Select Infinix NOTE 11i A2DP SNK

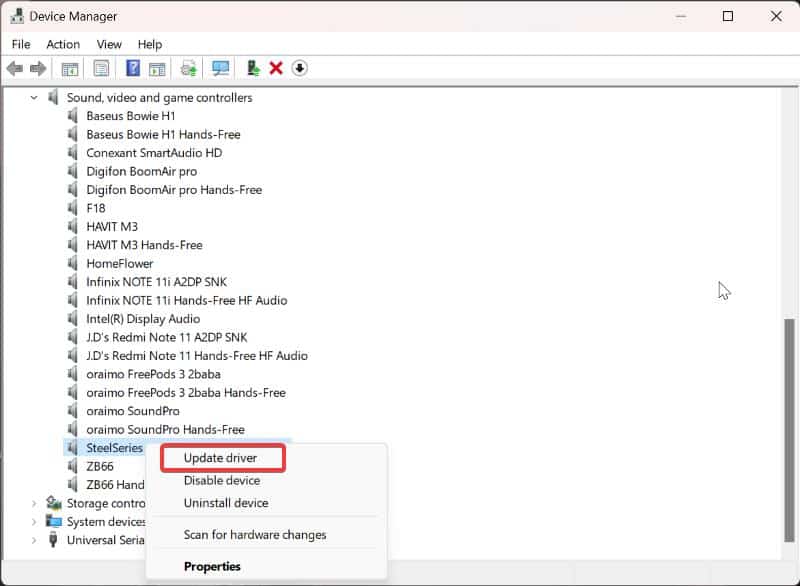point(156,282)
